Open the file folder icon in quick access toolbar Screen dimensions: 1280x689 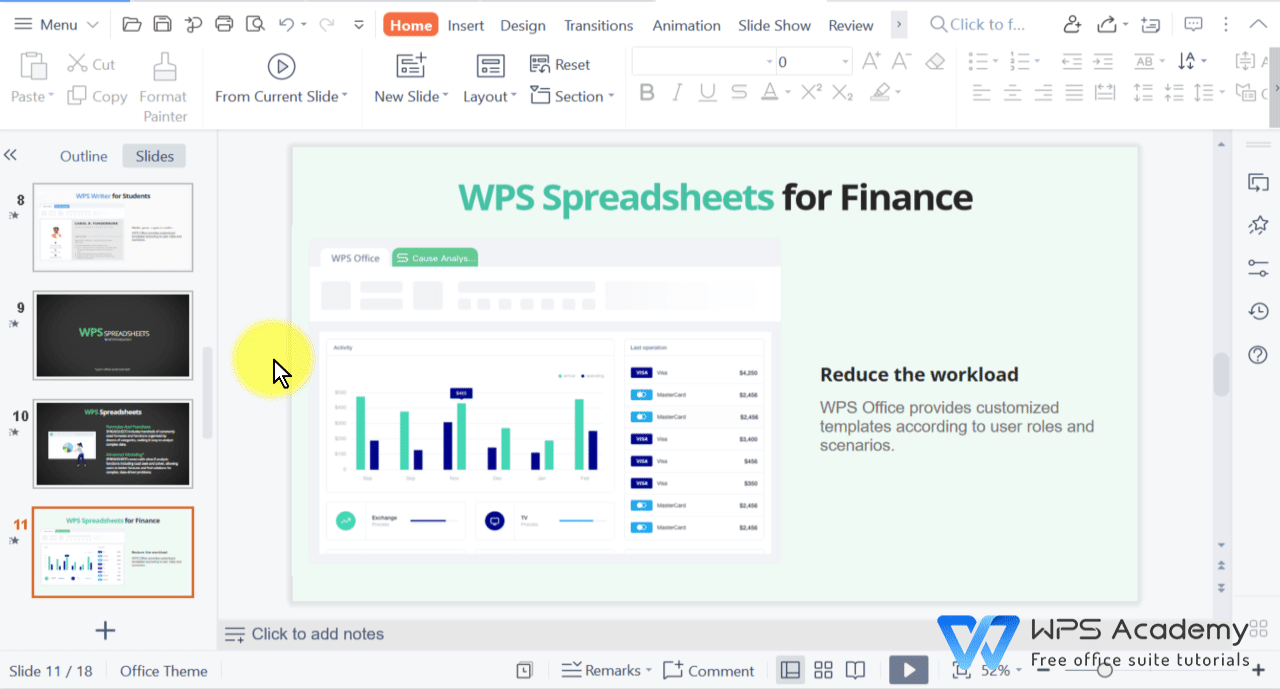click(x=131, y=24)
